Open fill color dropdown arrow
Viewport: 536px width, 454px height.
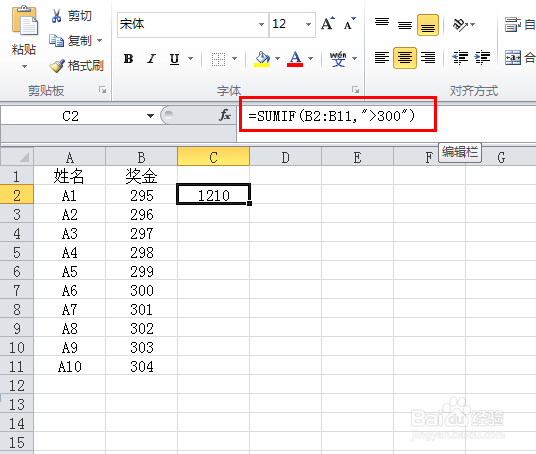(x=278, y=59)
